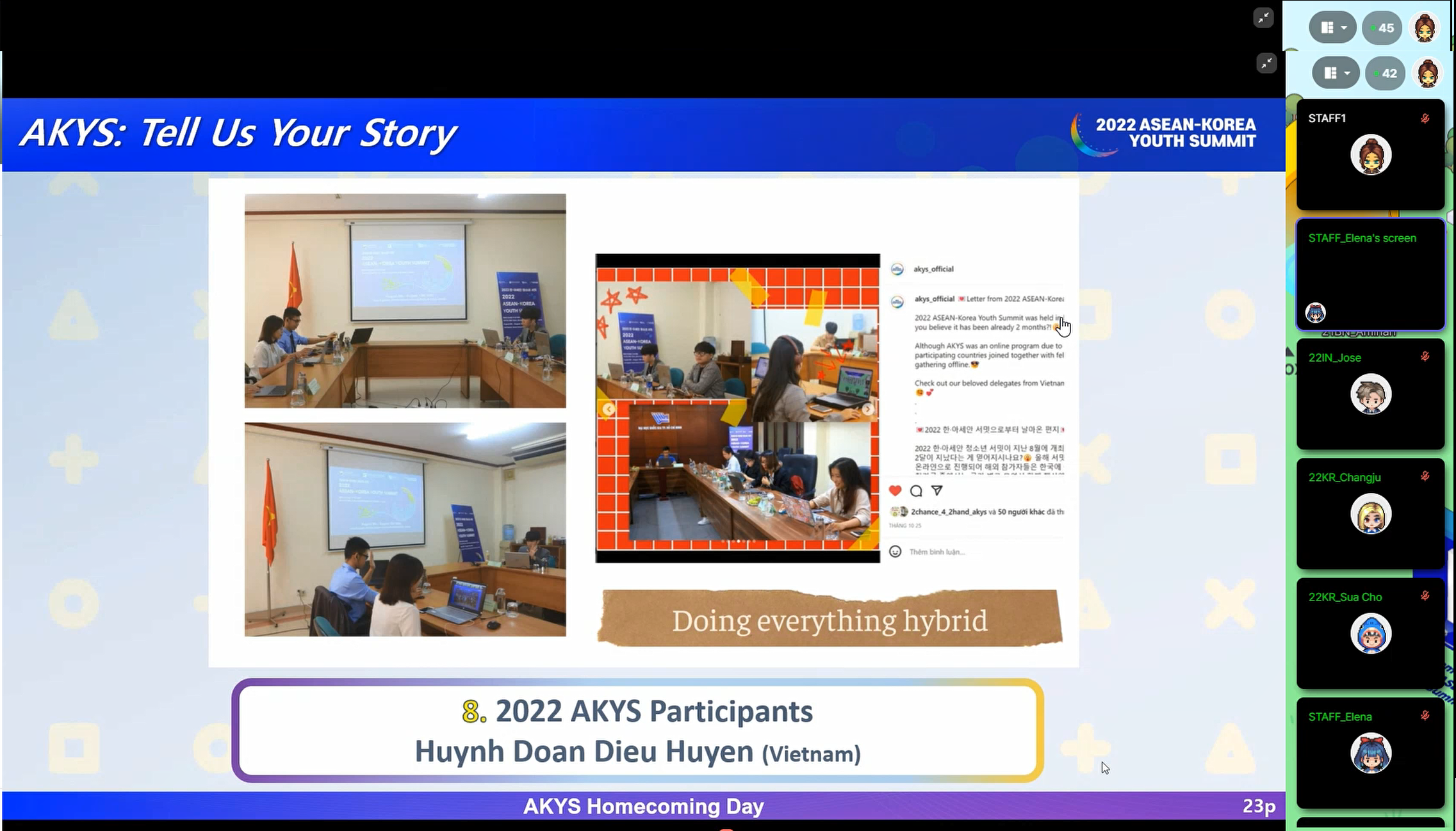The height and width of the screenshot is (831, 1456).
Task: Open the participant list showing 45 online
Action: tap(1382, 28)
